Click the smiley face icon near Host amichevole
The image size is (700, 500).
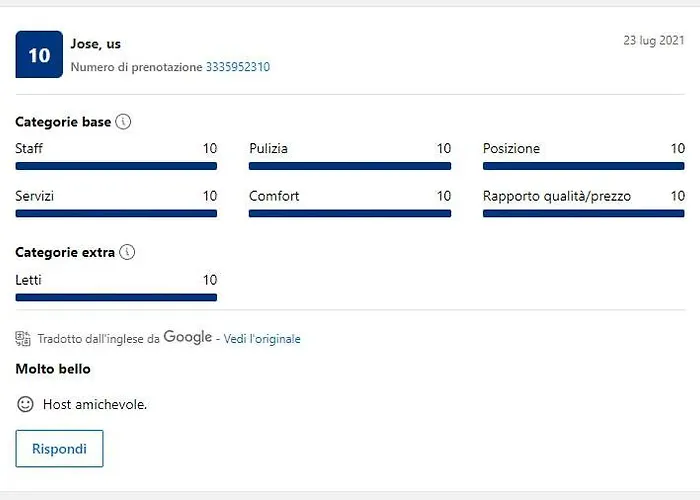tap(26, 404)
